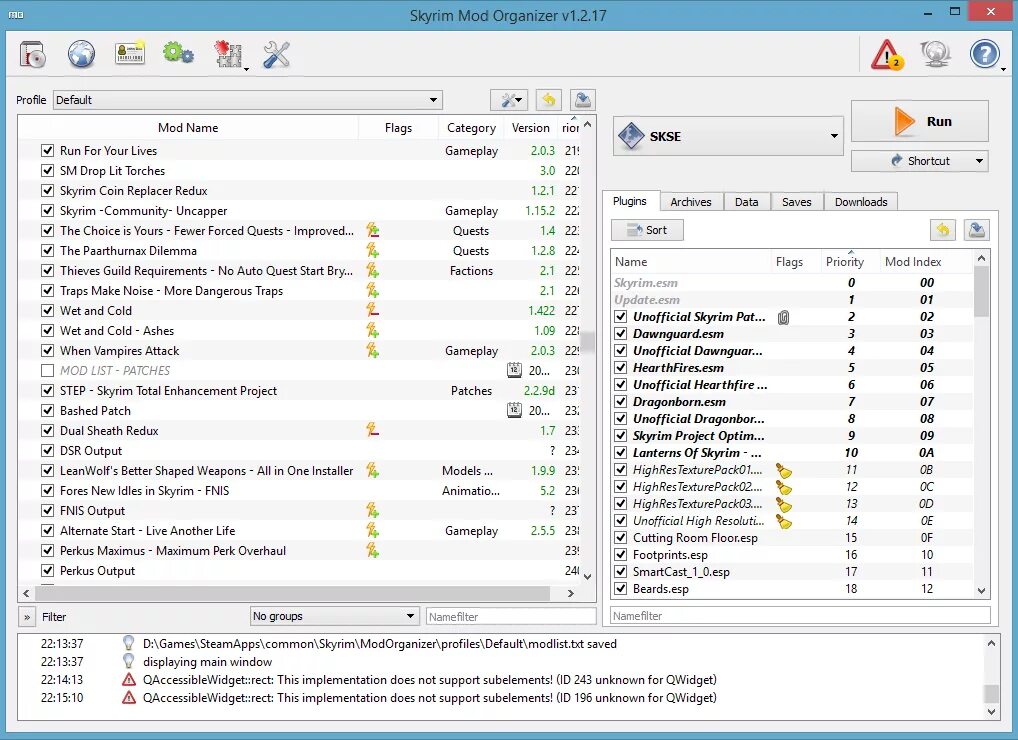Open the Saves tab

coord(797,202)
